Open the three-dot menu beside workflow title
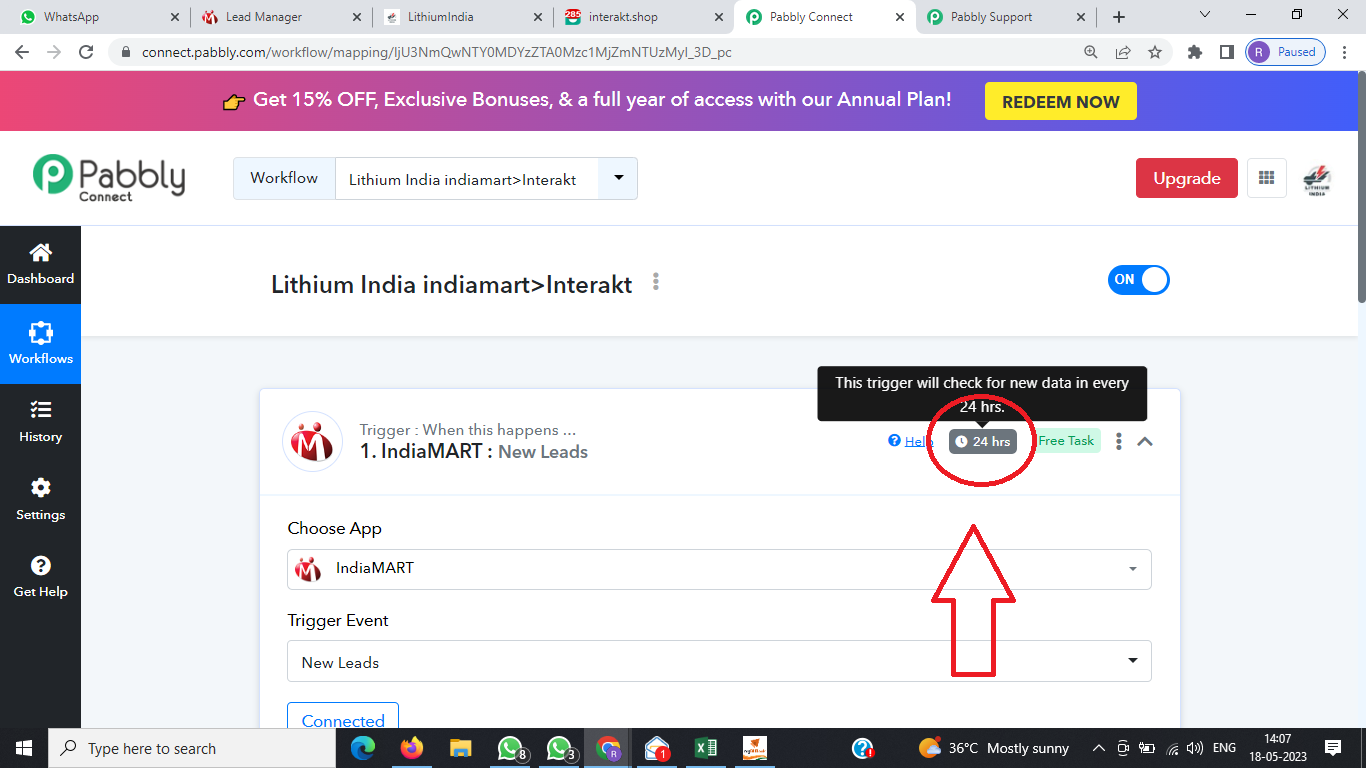 pos(656,282)
